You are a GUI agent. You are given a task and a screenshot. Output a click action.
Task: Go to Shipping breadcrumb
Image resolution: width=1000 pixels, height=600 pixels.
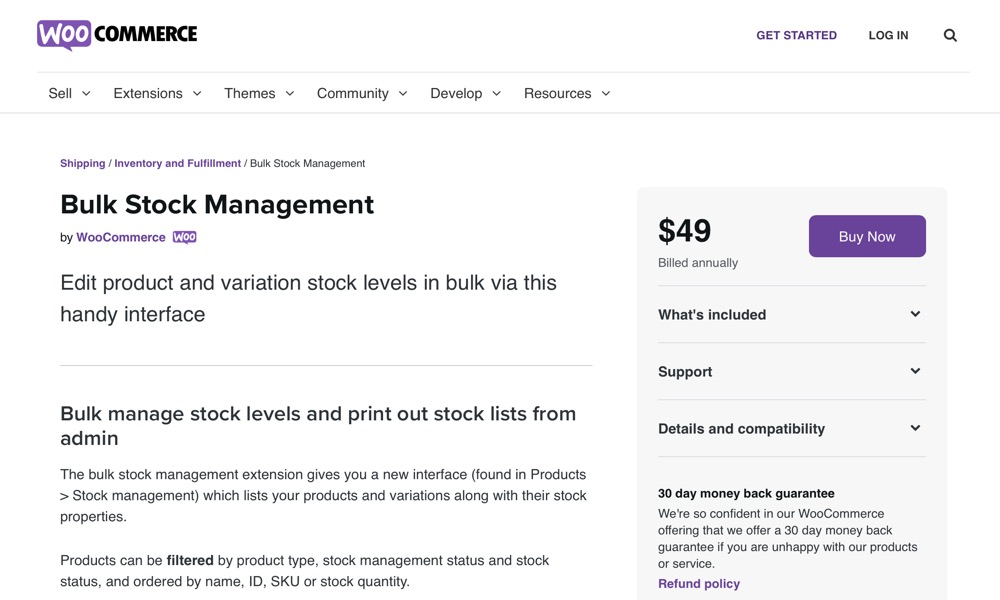[82, 163]
